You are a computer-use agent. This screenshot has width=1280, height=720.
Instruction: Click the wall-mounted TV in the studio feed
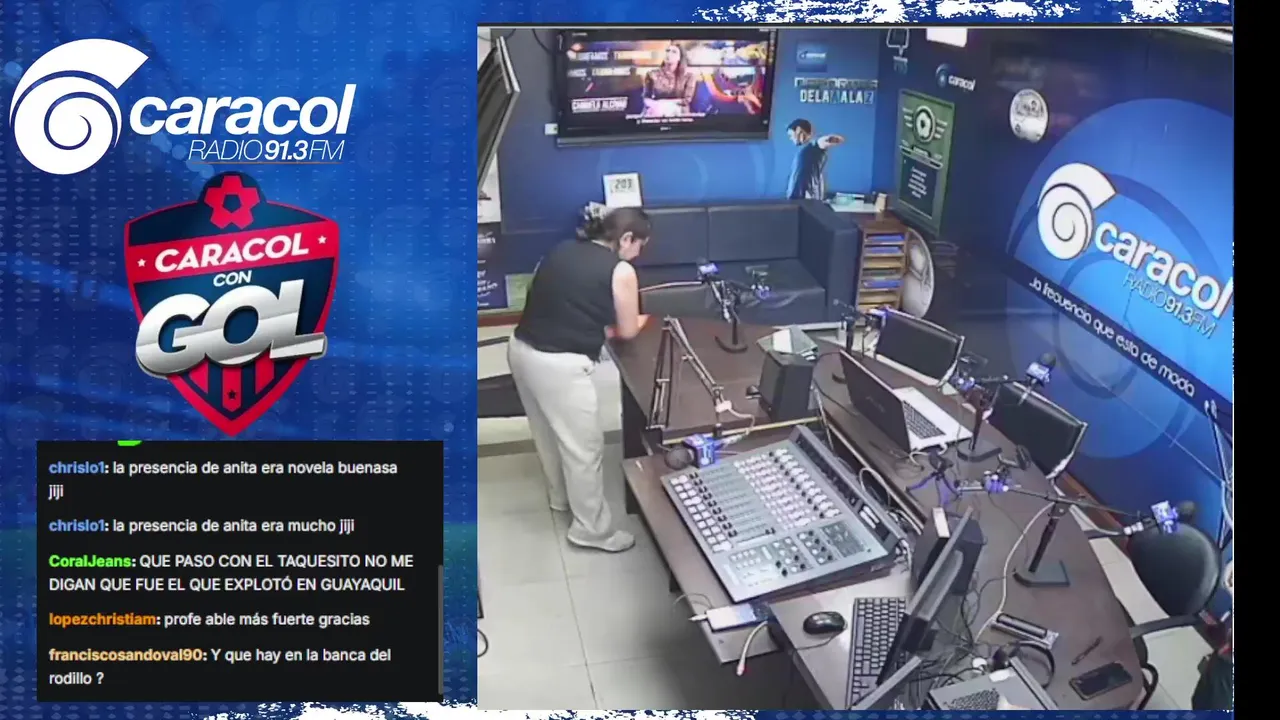click(x=666, y=84)
